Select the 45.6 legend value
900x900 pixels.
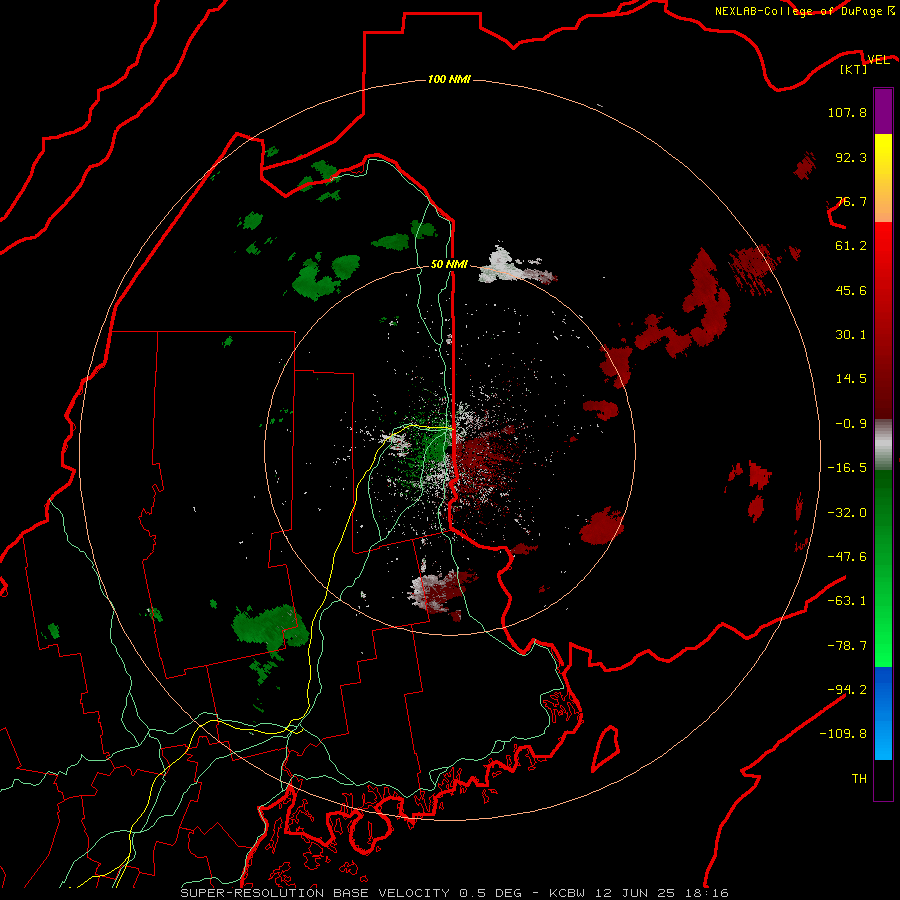coord(851,290)
